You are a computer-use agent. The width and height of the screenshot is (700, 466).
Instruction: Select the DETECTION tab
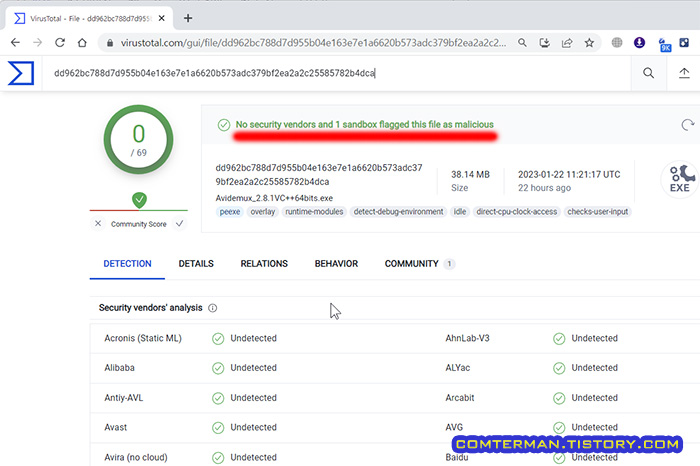[x=127, y=264]
